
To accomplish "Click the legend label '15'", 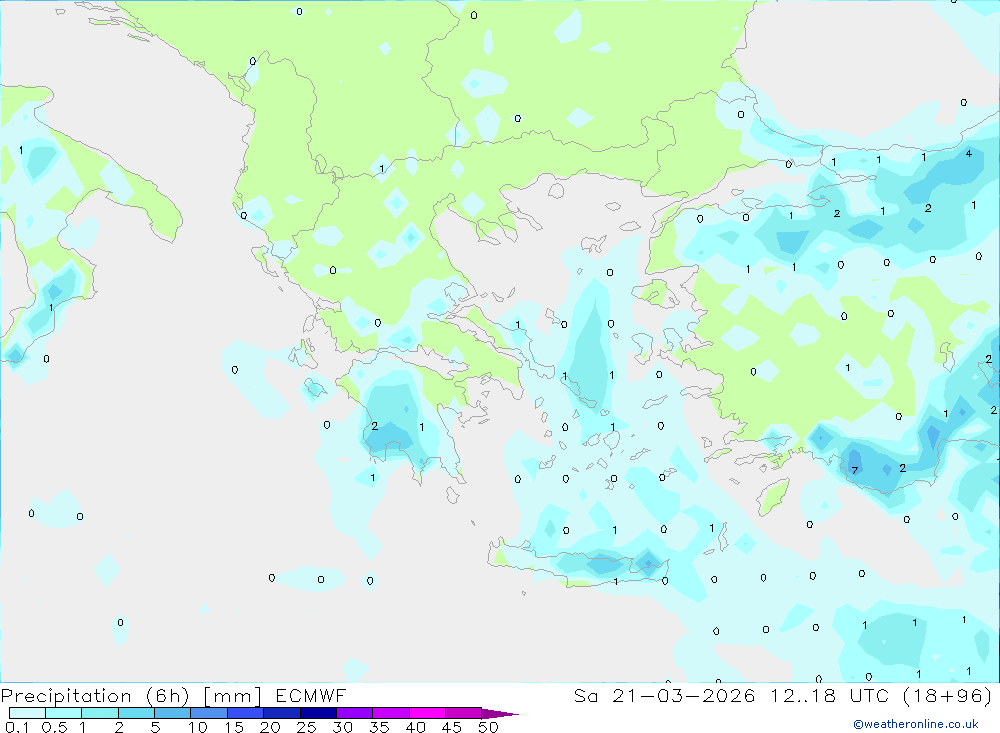I will [x=234, y=727].
